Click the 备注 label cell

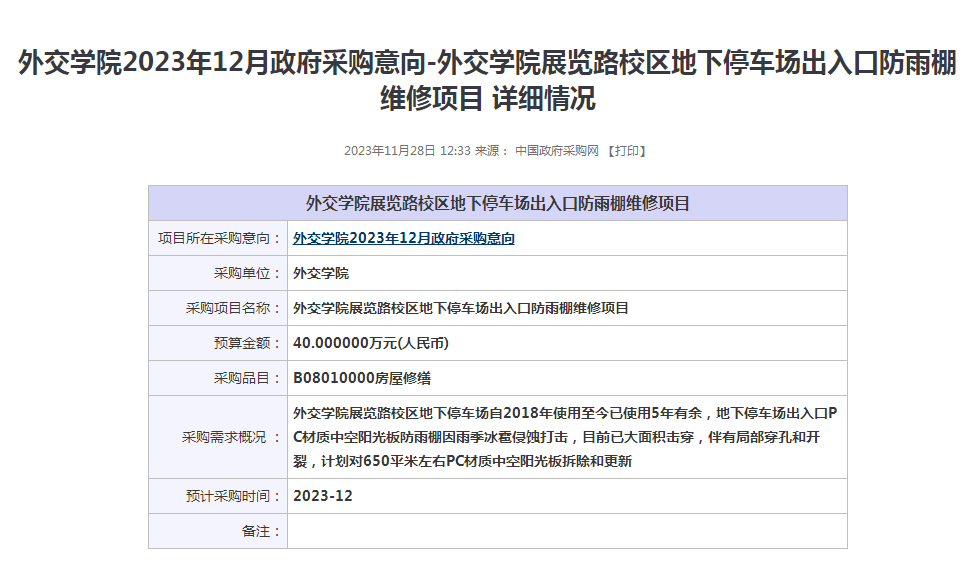pos(261,531)
